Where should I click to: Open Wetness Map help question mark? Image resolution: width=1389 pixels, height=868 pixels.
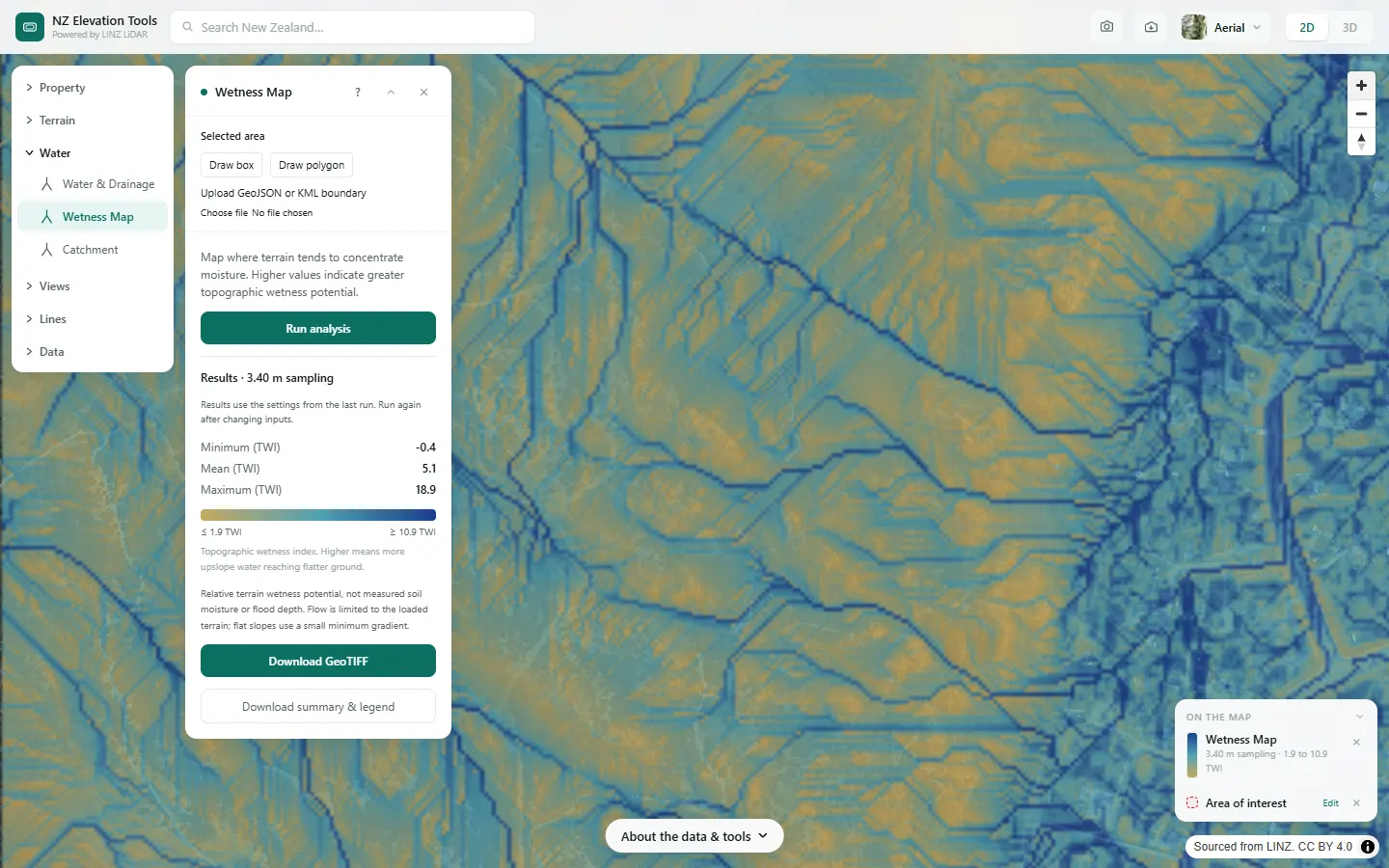pos(358,93)
